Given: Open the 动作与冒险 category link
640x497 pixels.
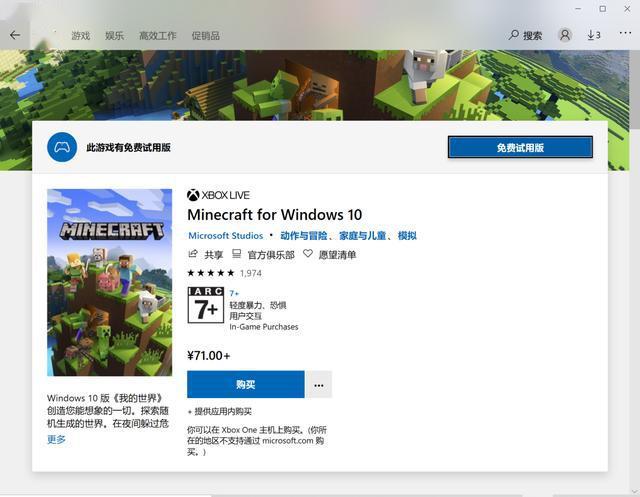Looking at the screenshot, I should [304, 235].
